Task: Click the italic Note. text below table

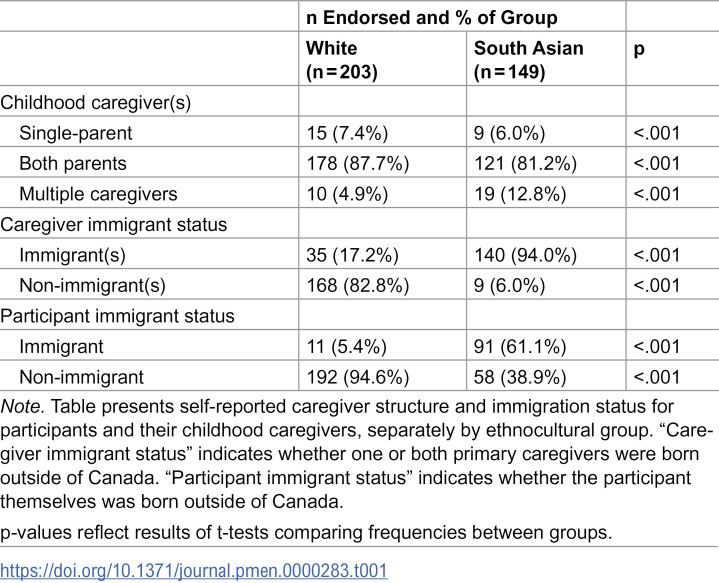Action: coord(22,406)
